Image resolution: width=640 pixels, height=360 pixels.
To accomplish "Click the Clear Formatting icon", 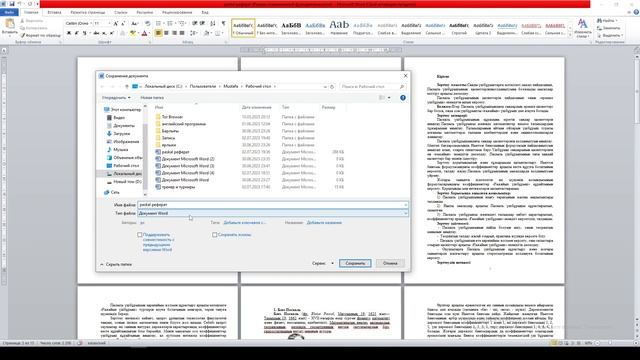I will tap(147, 24).
